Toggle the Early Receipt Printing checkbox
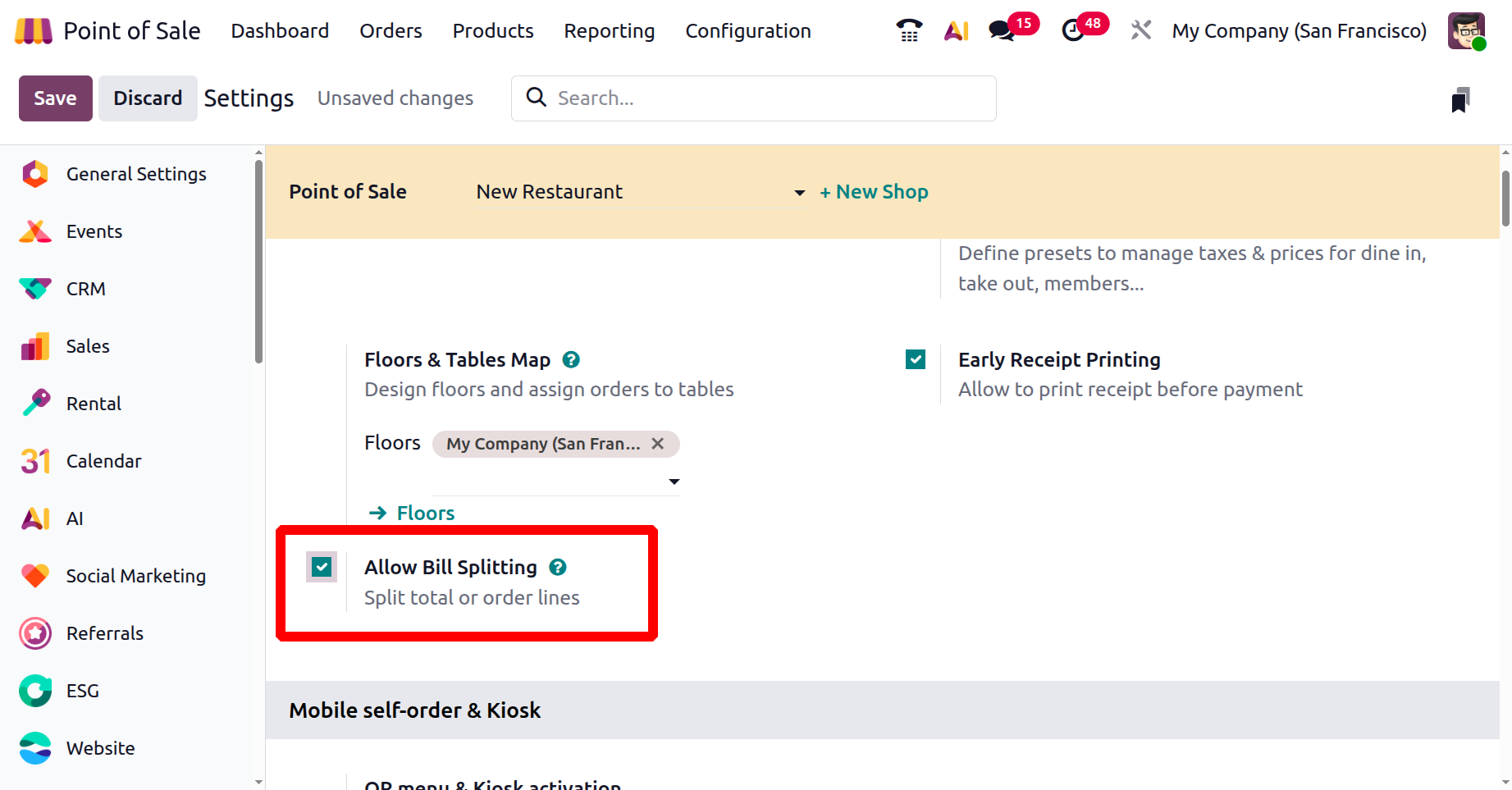Image resolution: width=1512 pixels, height=790 pixels. [x=916, y=359]
